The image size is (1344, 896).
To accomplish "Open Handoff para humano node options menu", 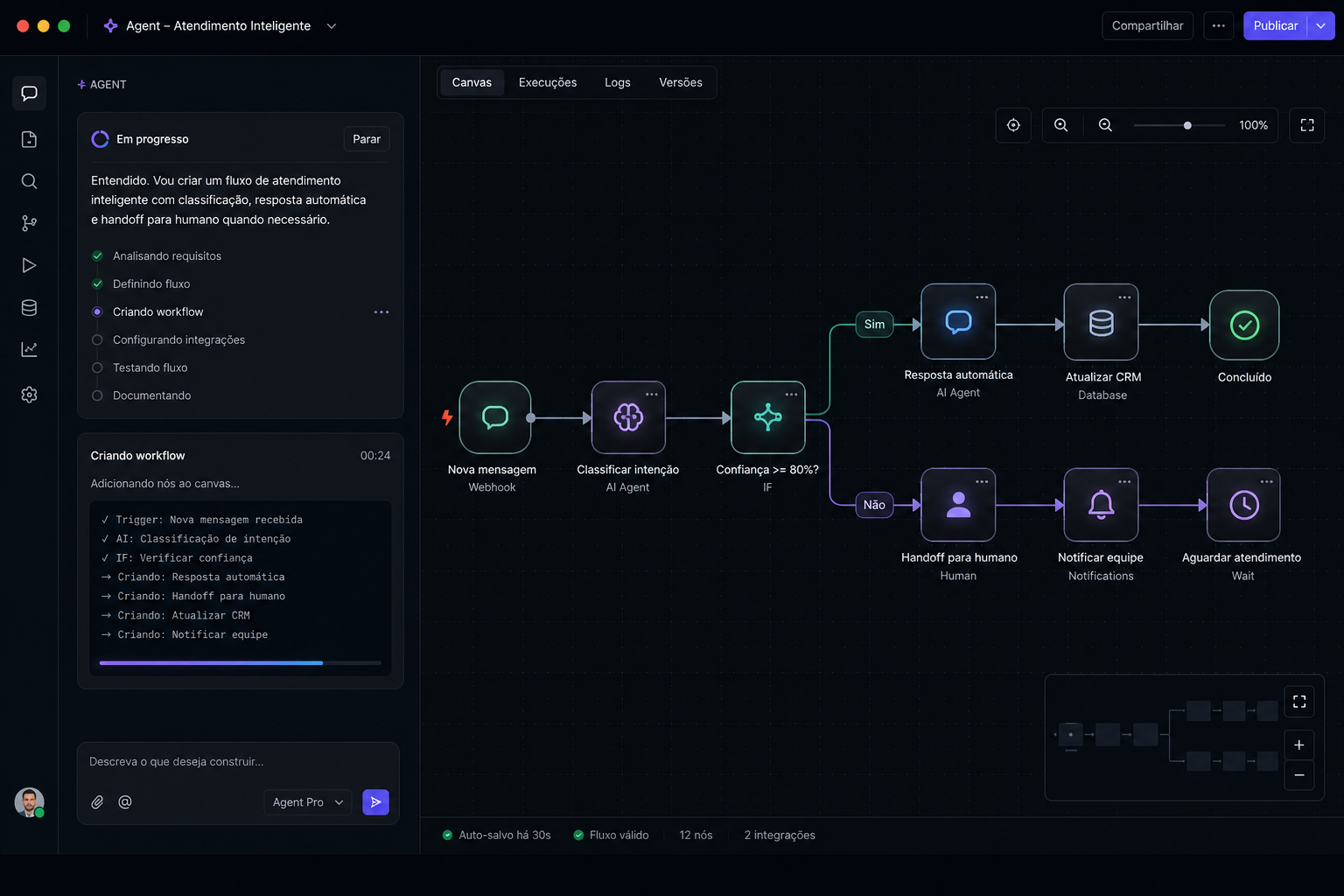I will tap(982, 482).
